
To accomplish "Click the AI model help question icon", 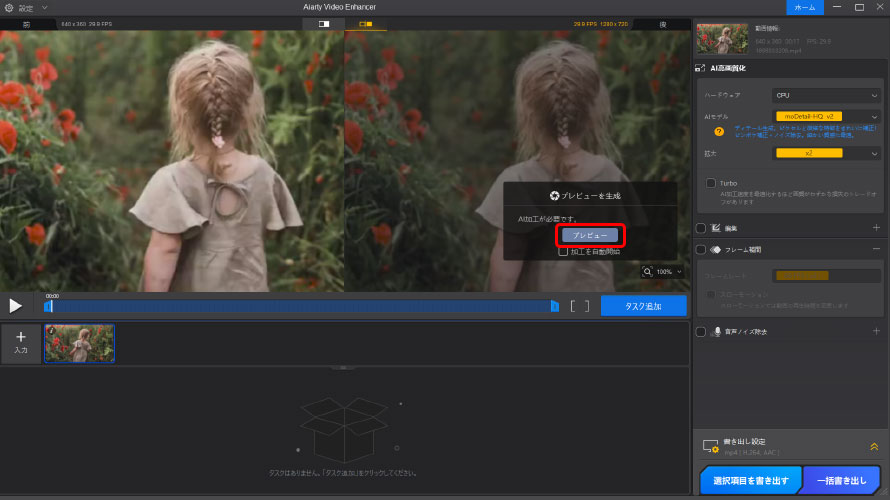I will [719, 132].
